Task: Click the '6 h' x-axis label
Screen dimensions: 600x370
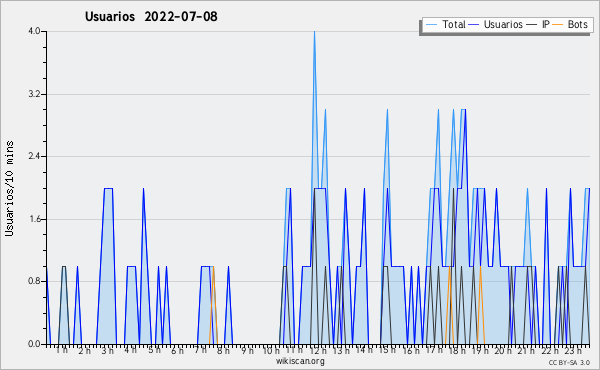Action: point(177,351)
